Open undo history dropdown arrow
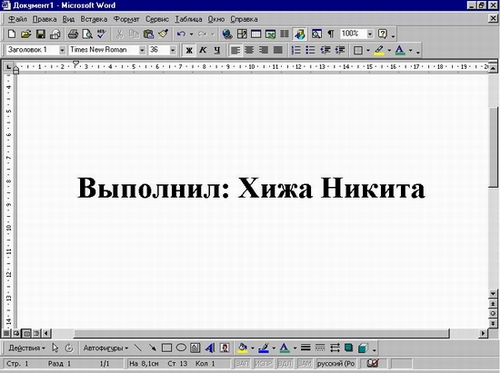500x373 pixels. click(191, 34)
